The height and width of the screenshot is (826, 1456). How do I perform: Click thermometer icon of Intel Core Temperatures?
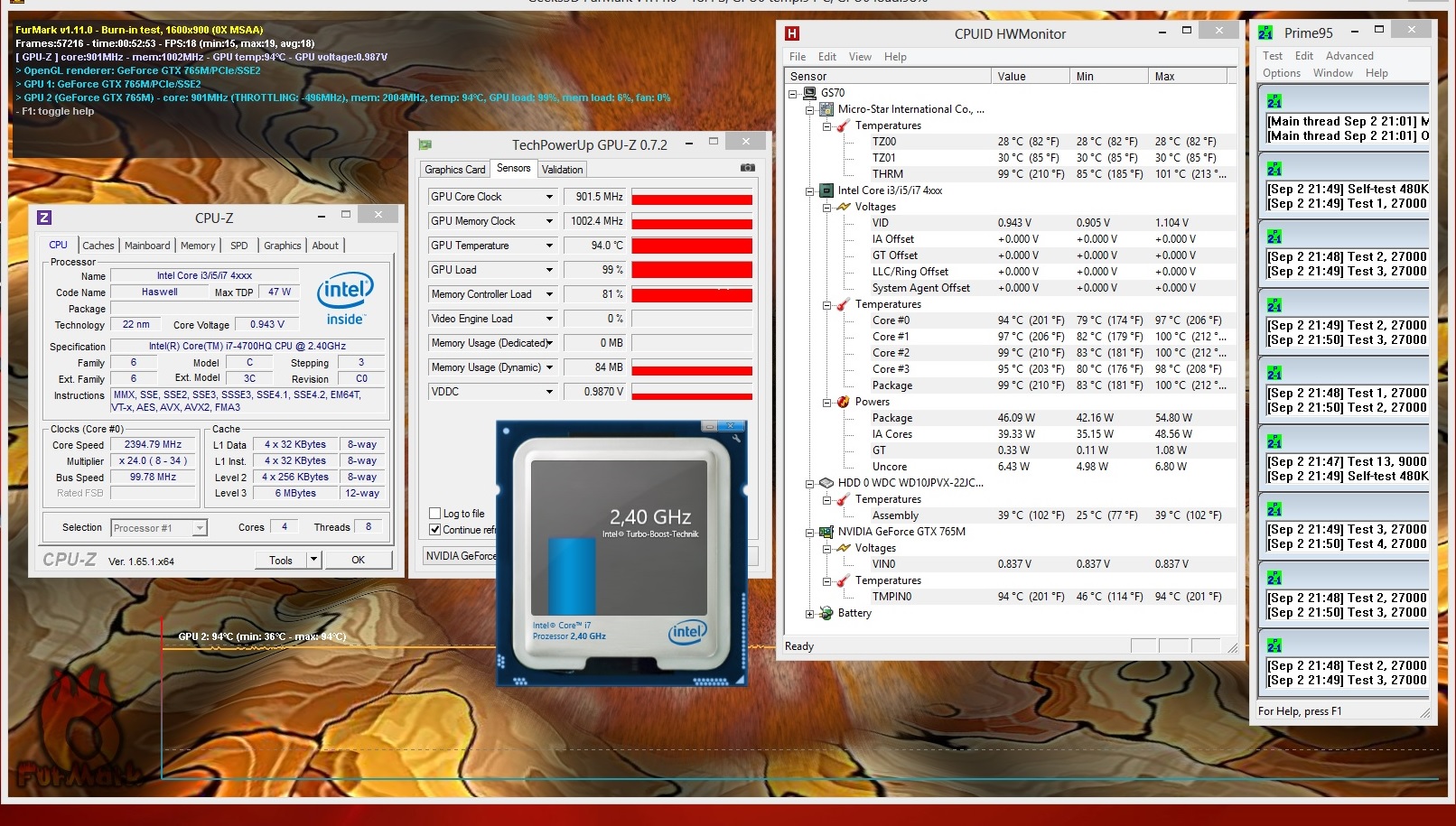pos(843,304)
